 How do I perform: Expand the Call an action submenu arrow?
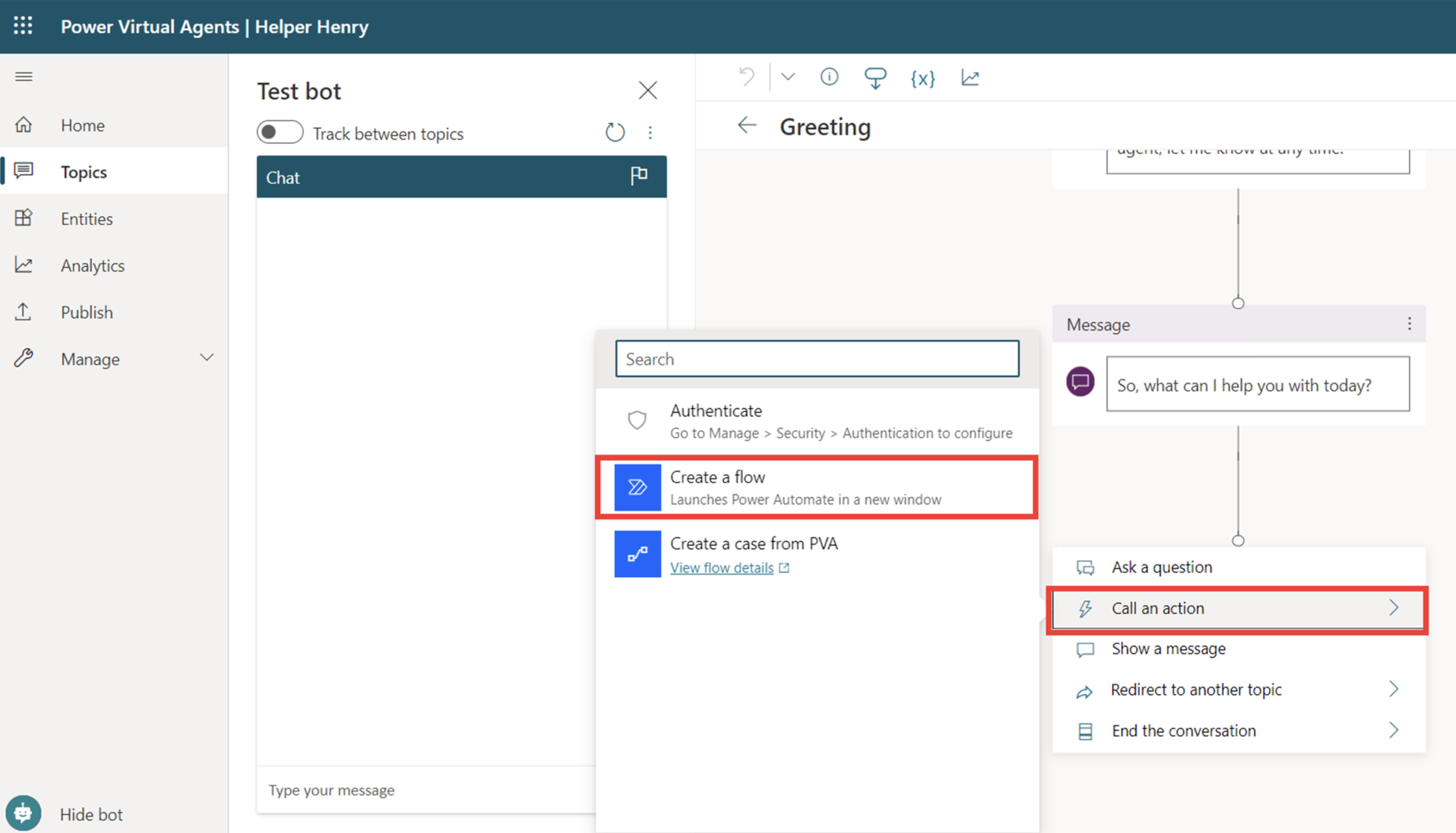click(x=1394, y=607)
